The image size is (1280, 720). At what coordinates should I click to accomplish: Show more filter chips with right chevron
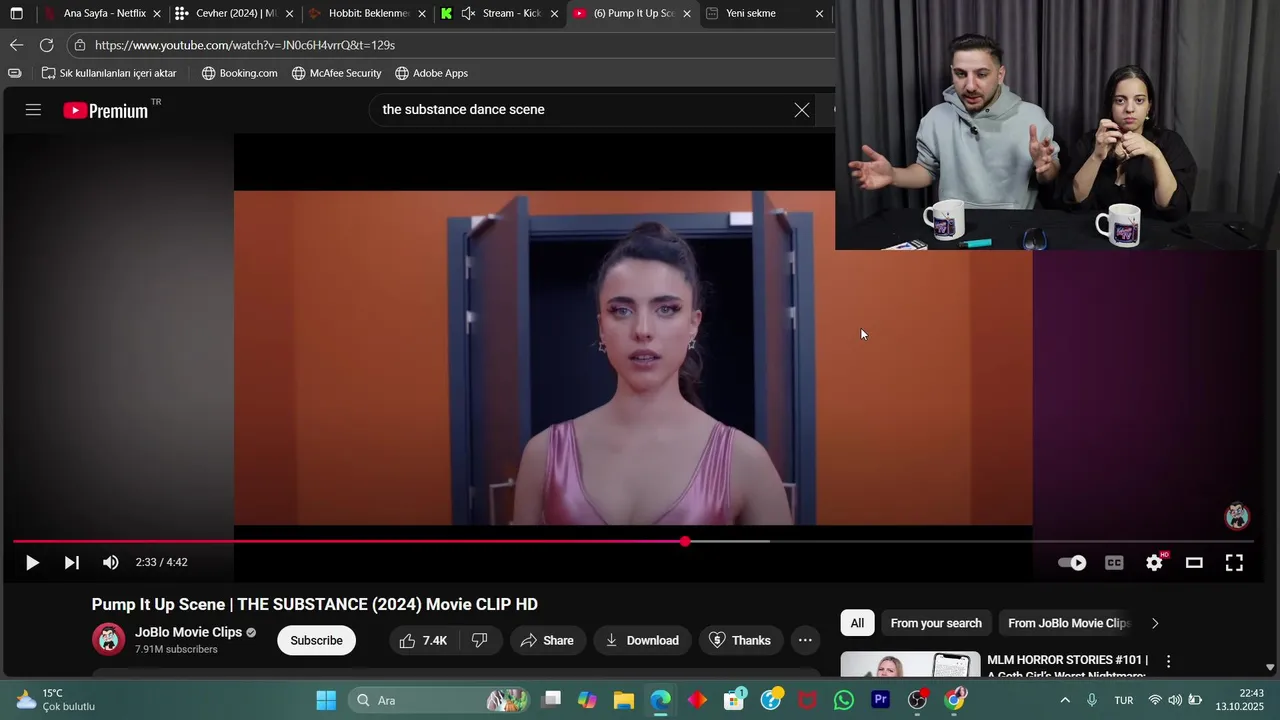click(1155, 623)
